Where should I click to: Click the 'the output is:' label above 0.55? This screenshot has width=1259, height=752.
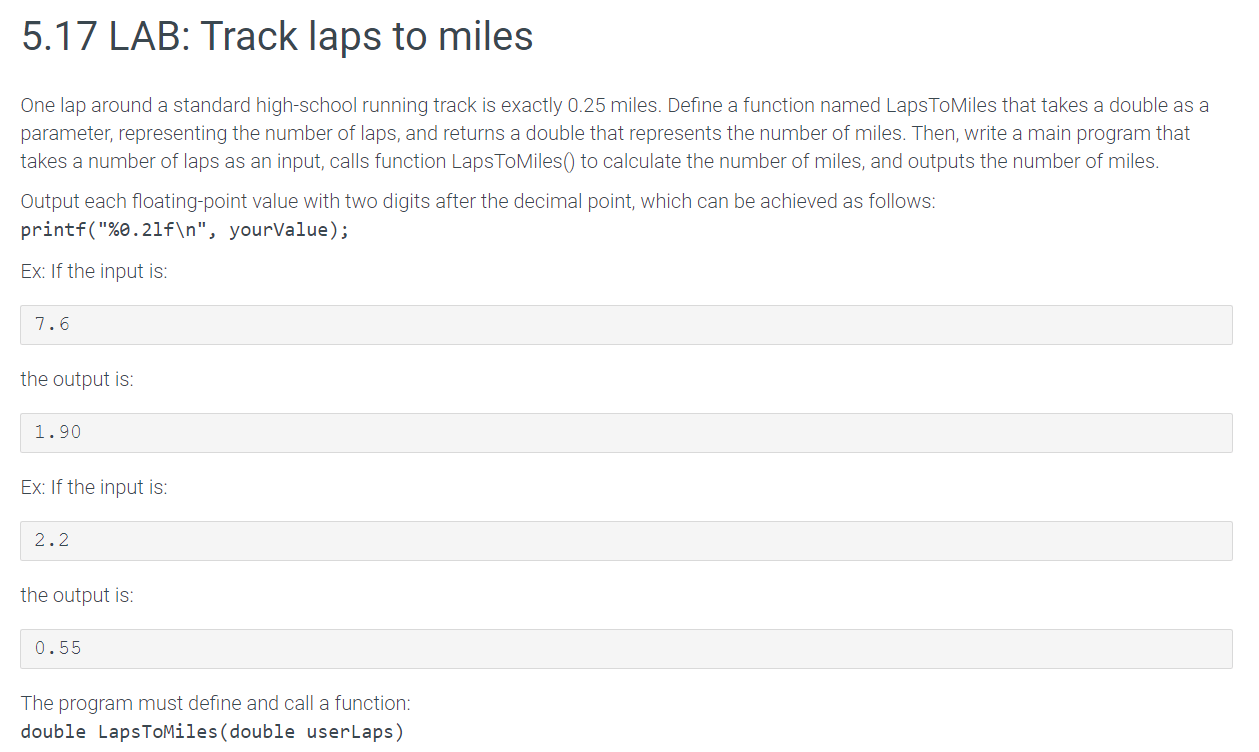[x=77, y=596]
